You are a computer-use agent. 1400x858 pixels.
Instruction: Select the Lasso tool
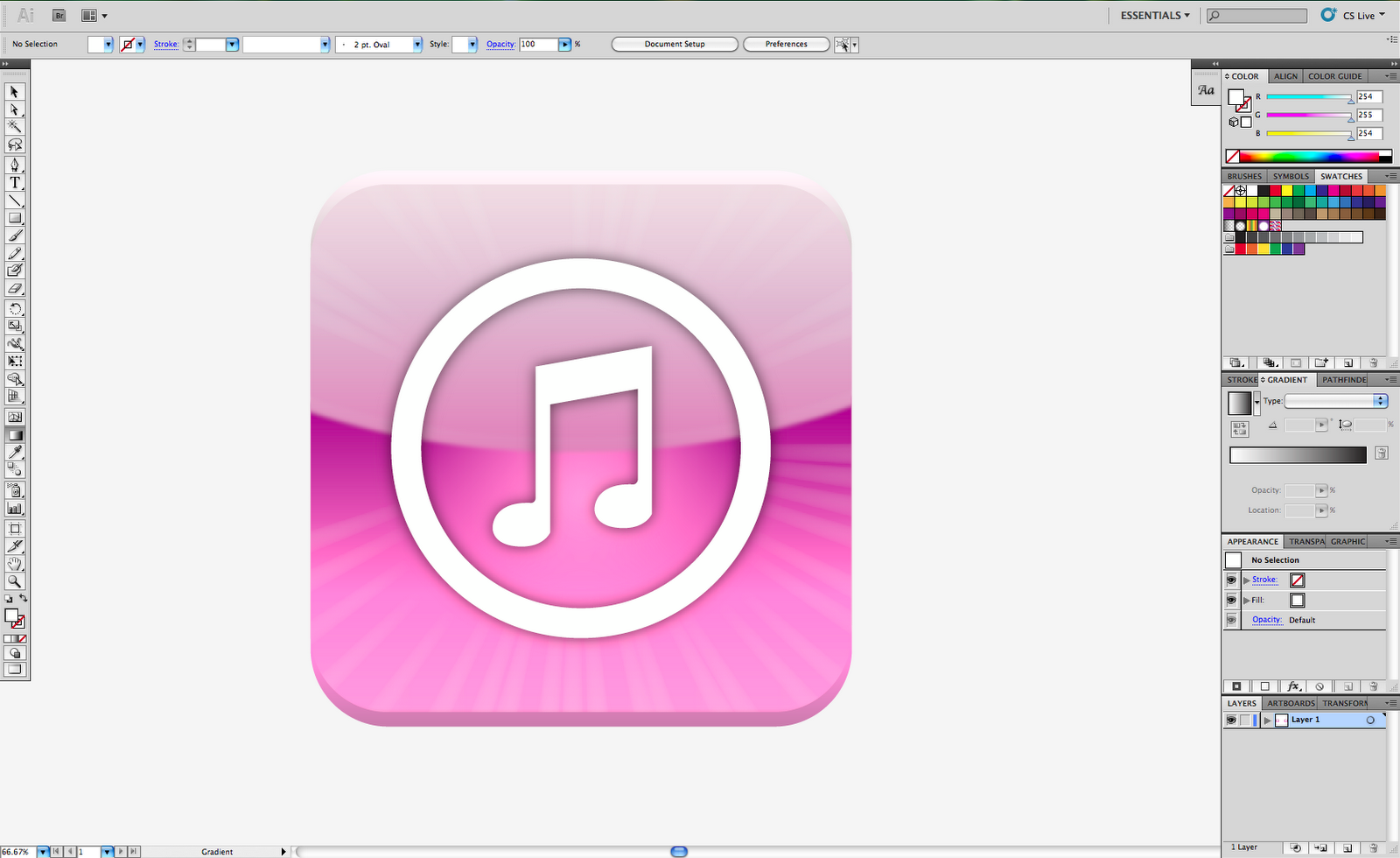click(15, 144)
